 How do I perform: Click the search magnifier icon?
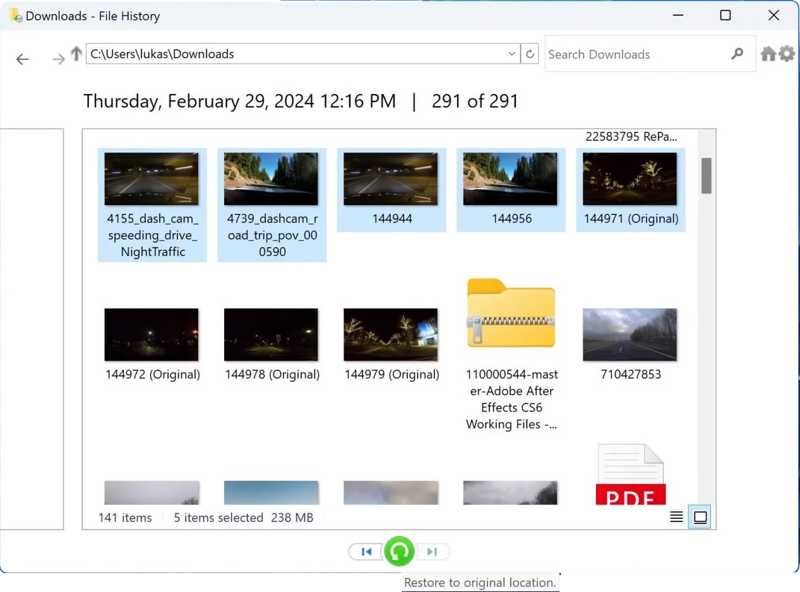click(737, 54)
